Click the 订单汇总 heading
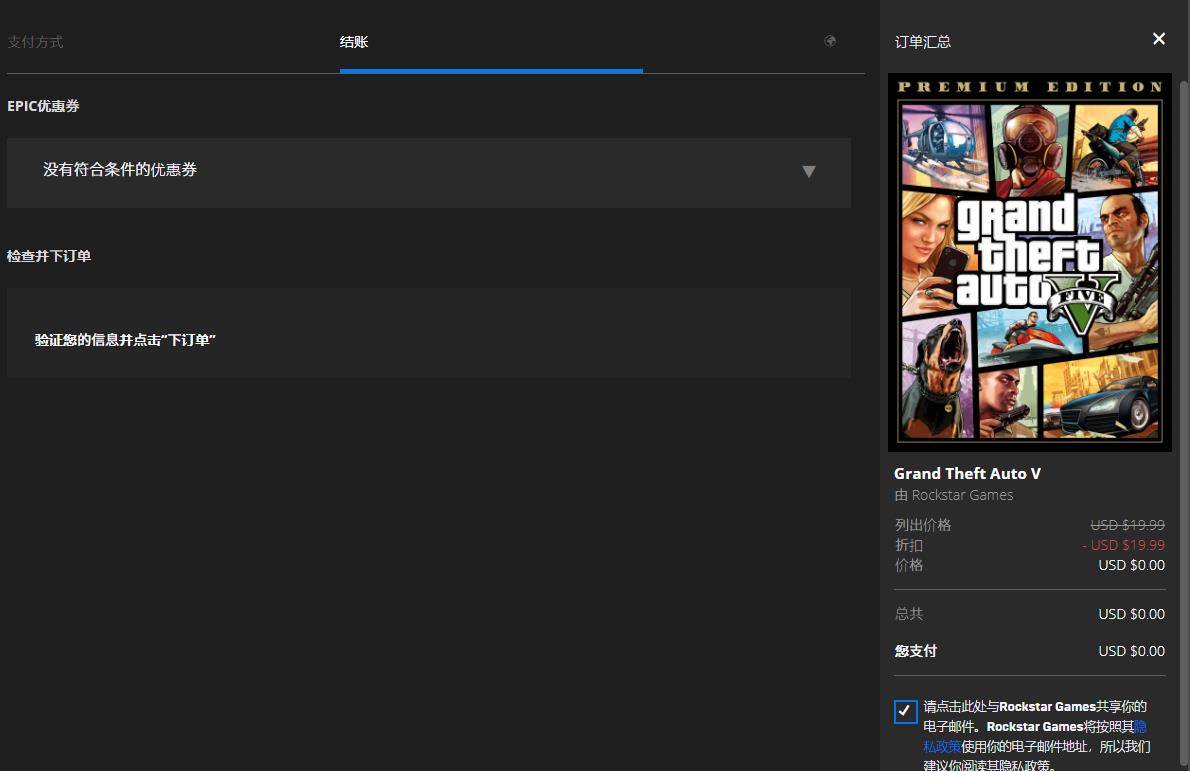The width and height of the screenshot is (1190, 771). (922, 42)
